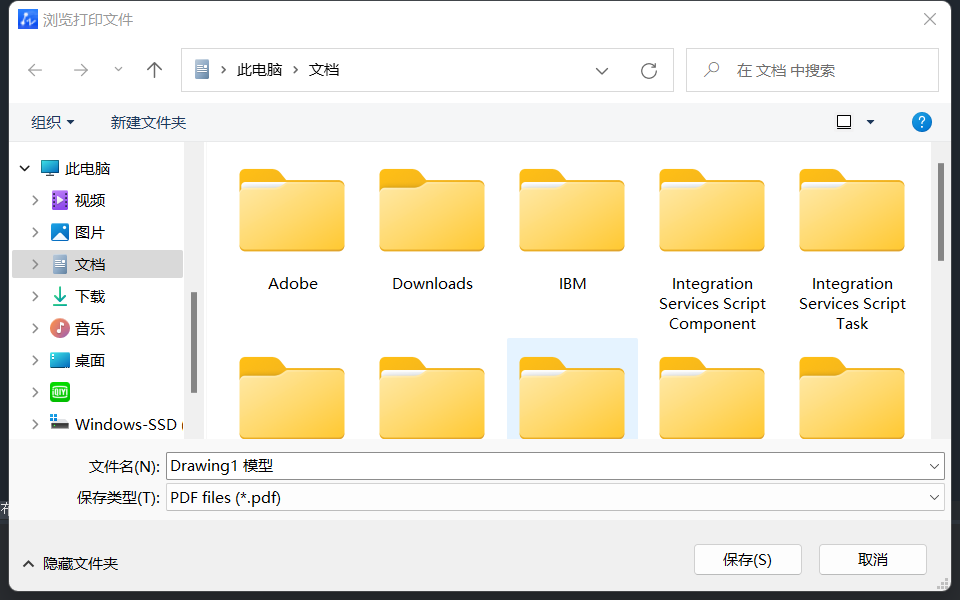Open recent locations dropdown beside forward arrow
Image resolution: width=960 pixels, height=600 pixels.
(x=118, y=70)
